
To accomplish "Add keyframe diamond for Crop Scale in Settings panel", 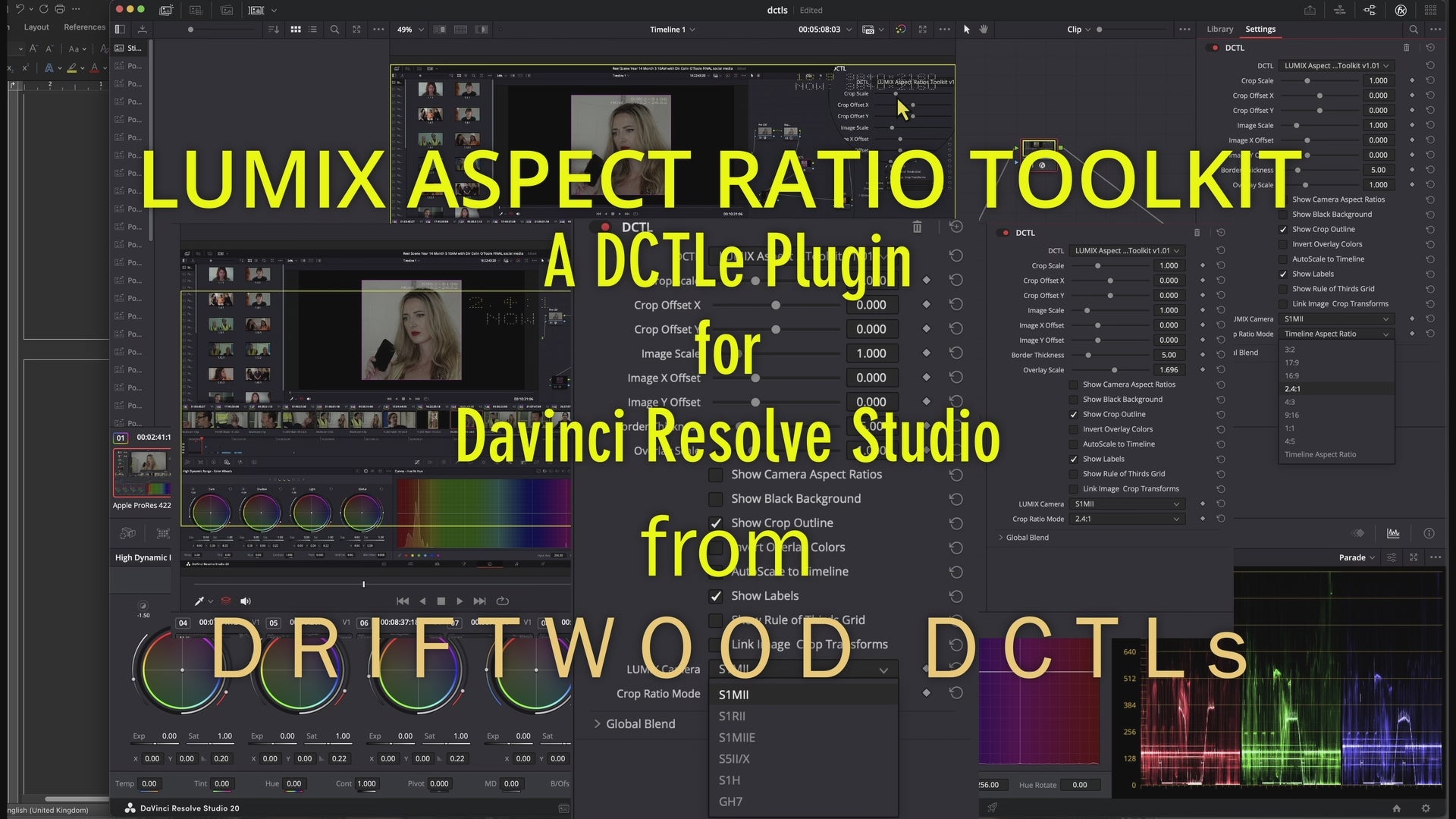I will pyautogui.click(x=1412, y=80).
